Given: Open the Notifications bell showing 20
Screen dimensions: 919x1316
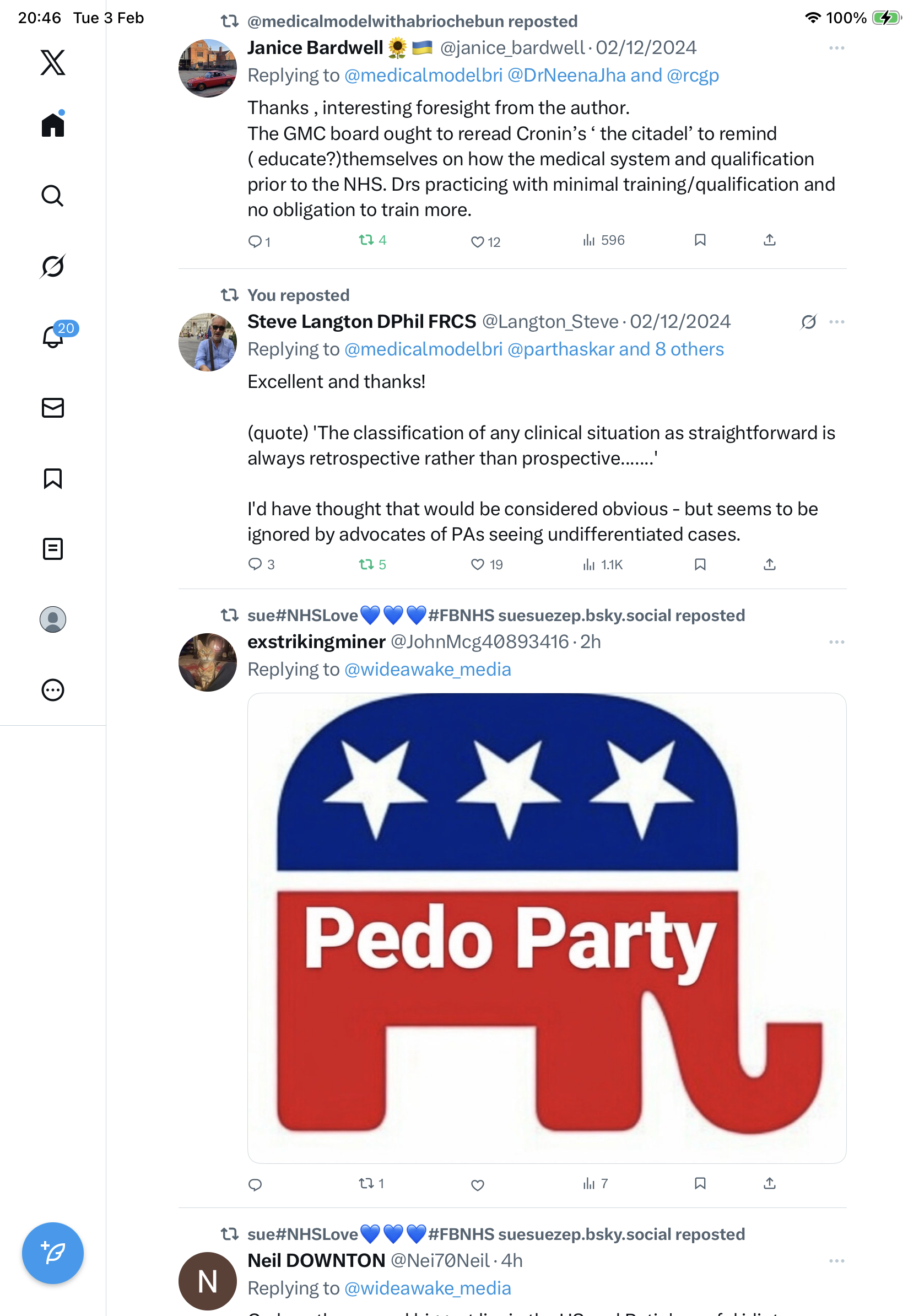Looking at the screenshot, I should (x=53, y=337).
